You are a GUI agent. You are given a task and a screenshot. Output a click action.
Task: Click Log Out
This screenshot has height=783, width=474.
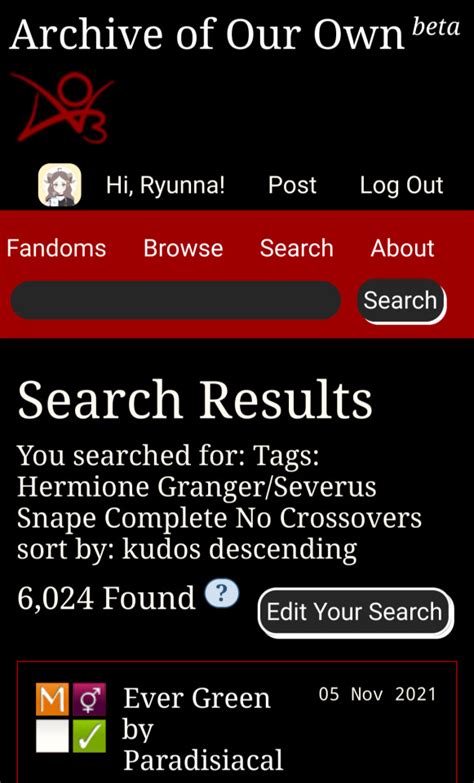(x=402, y=185)
